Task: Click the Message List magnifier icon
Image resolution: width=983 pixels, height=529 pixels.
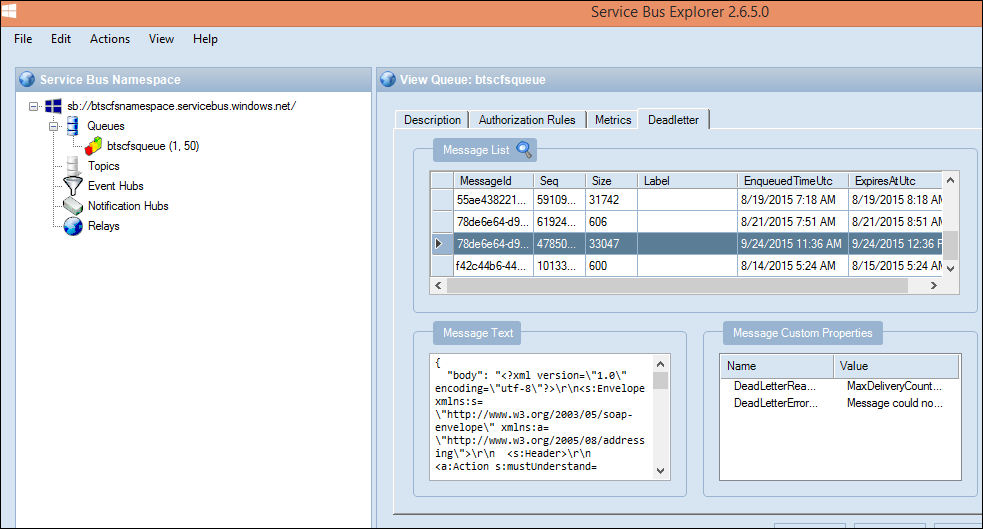Action: pyautogui.click(x=524, y=150)
